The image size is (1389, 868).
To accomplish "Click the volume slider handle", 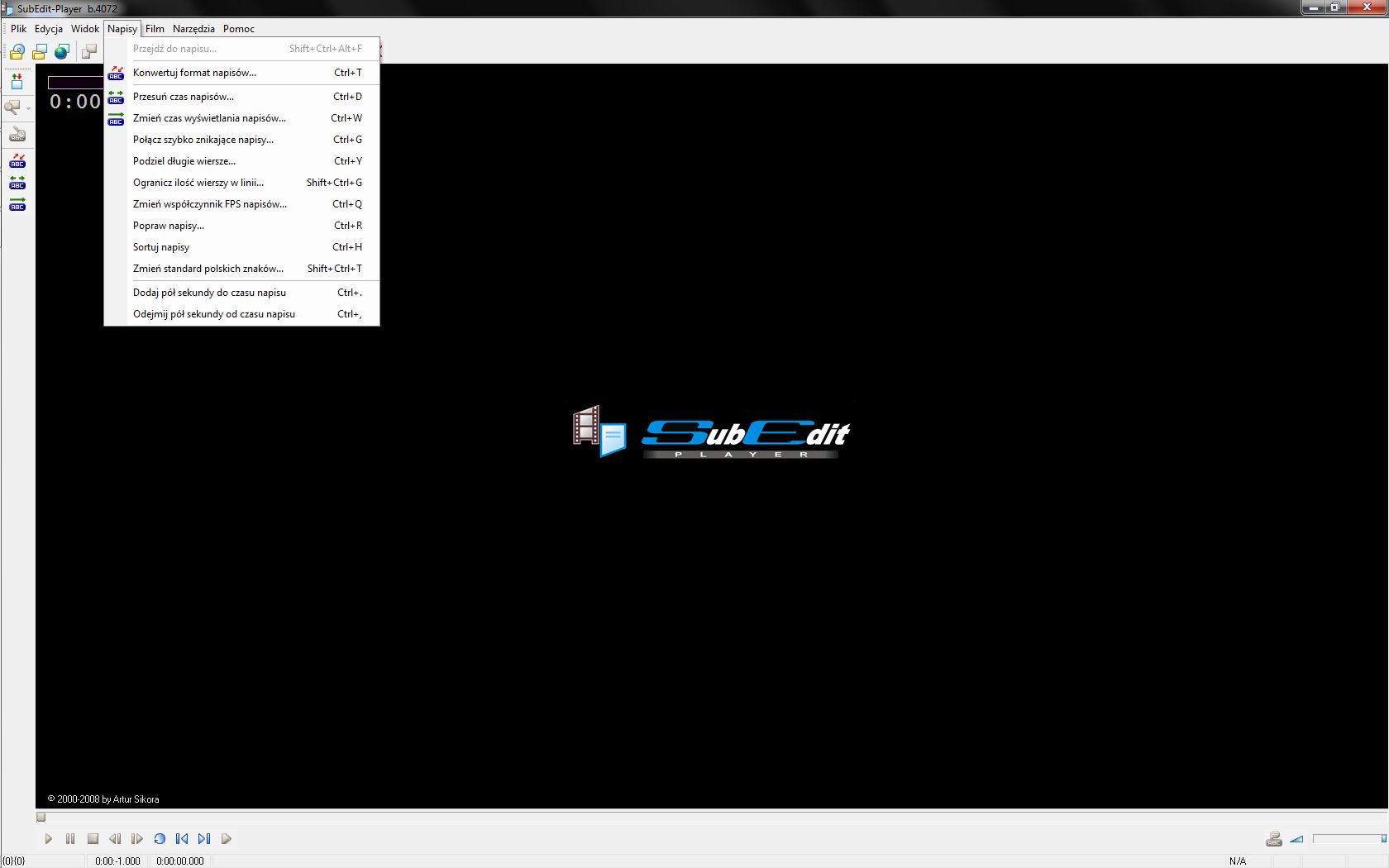I will point(1383,838).
